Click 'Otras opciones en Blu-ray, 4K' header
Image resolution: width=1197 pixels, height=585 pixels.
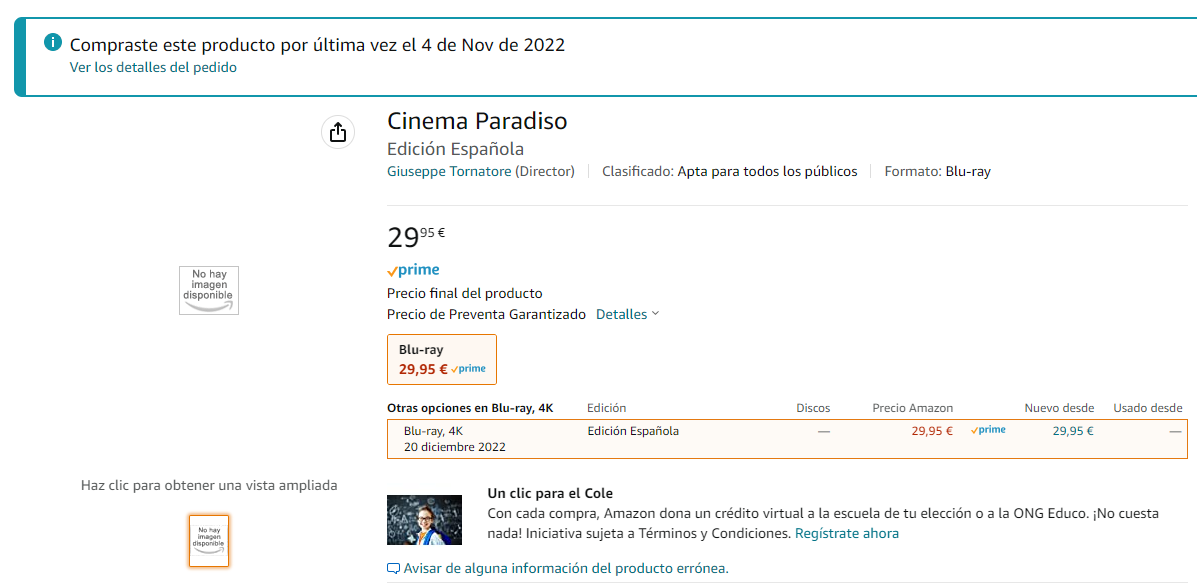point(470,408)
